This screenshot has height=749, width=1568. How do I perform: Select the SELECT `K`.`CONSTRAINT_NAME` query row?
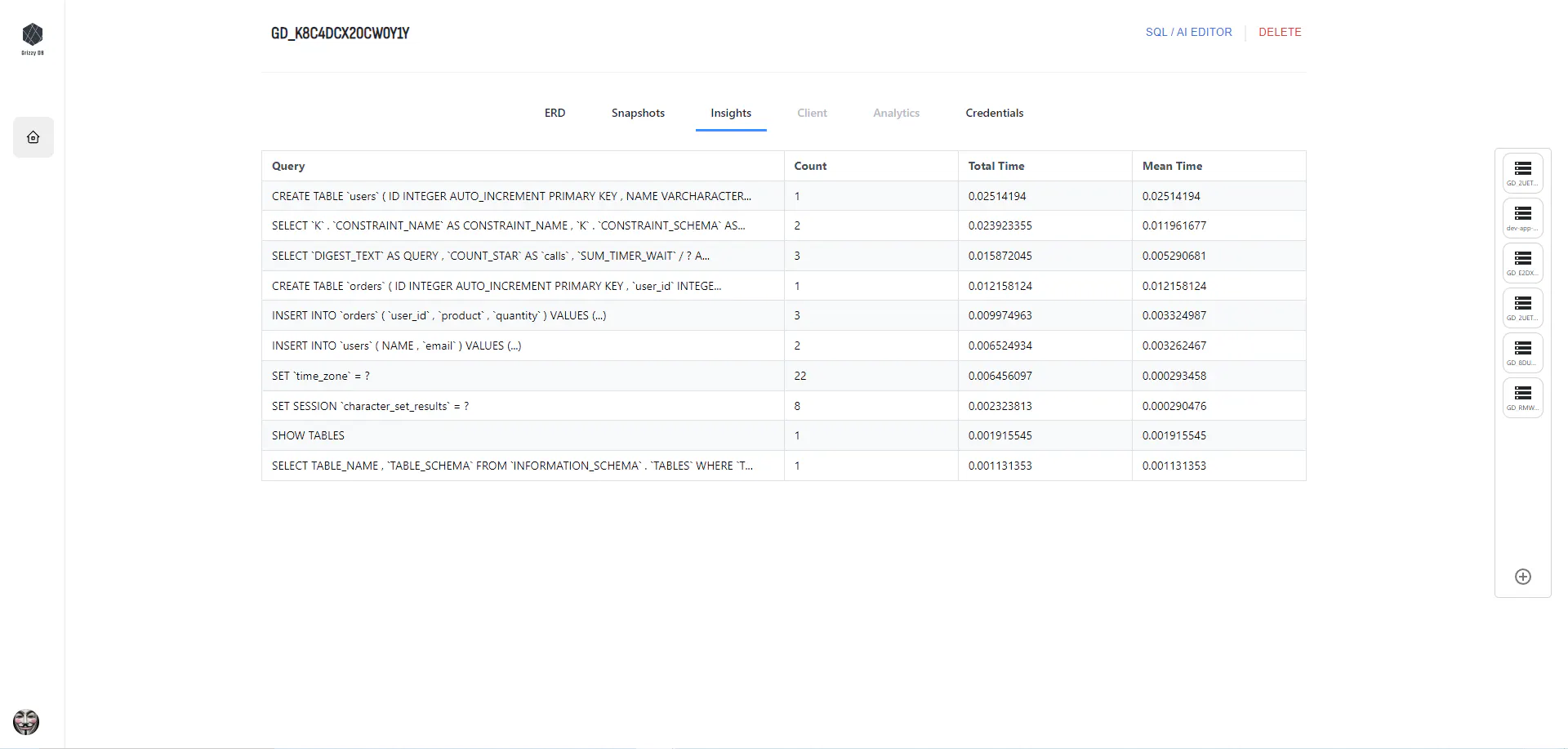tap(784, 225)
